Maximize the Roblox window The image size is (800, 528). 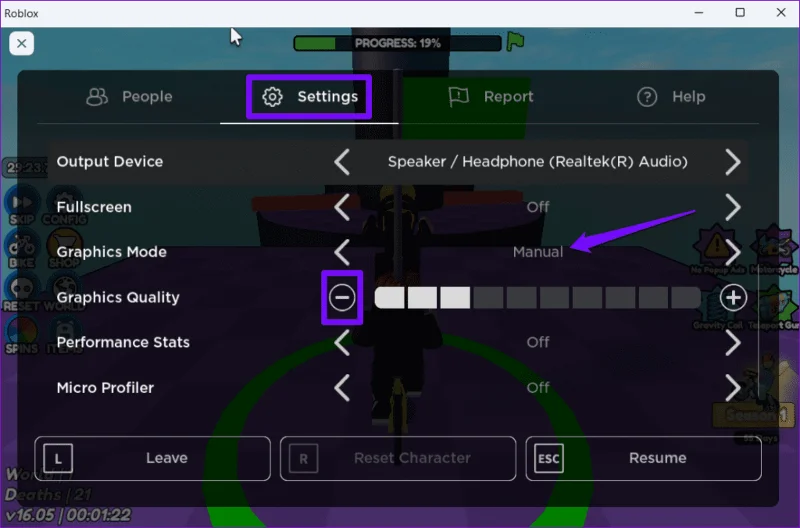pos(740,13)
